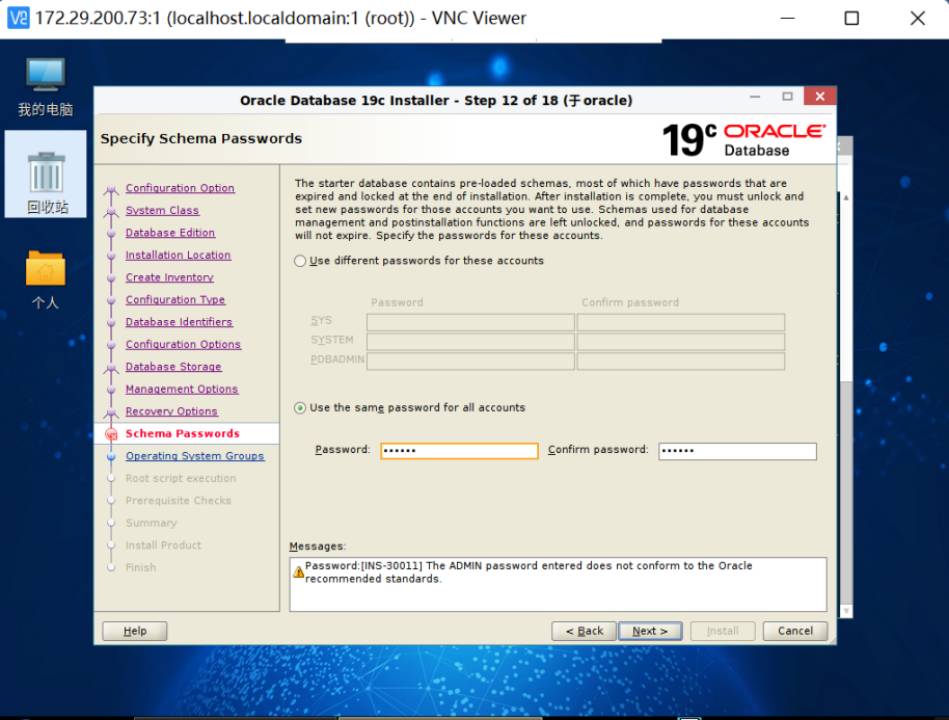The image size is (949, 720).
Task: Minimize the Oracle installer window
Action: [x=757, y=97]
